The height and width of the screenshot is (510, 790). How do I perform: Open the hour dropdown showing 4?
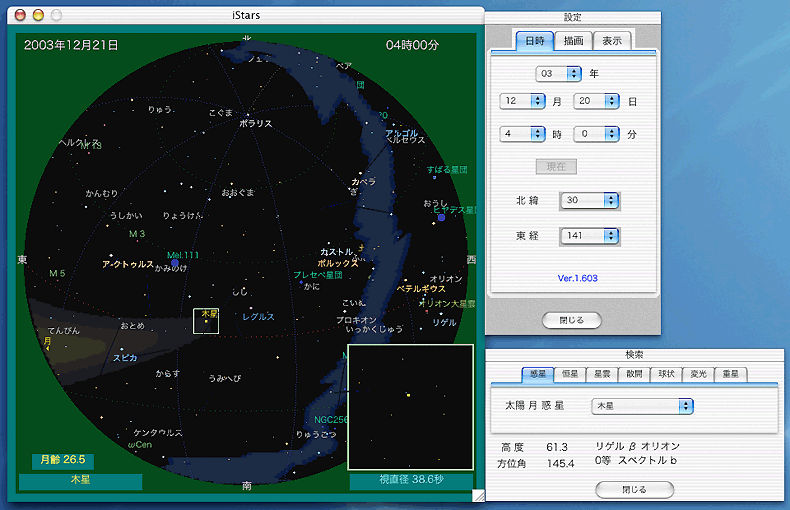point(522,134)
